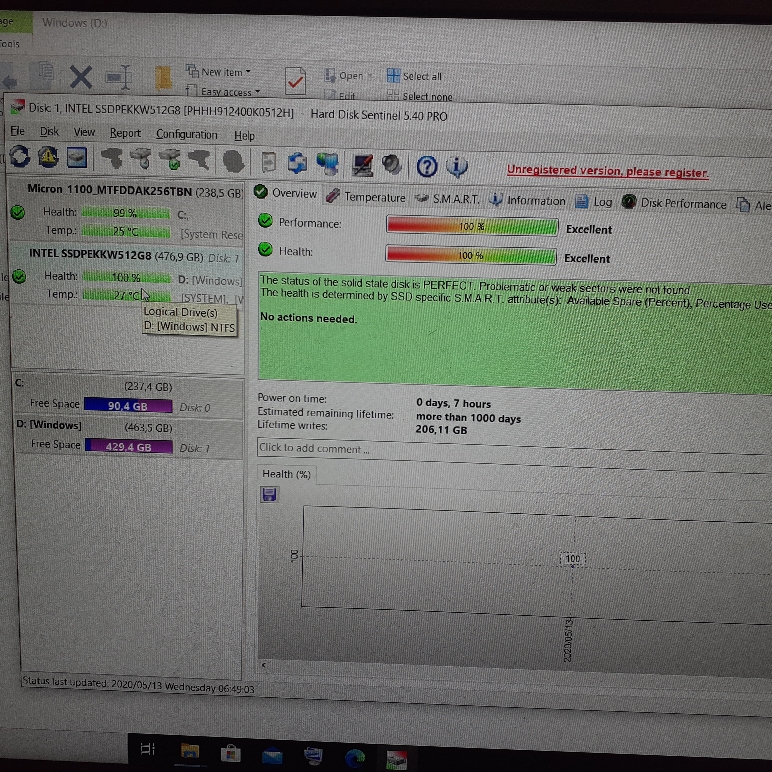Open the Help menu in Hard Disk Sentinel

[244, 135]
